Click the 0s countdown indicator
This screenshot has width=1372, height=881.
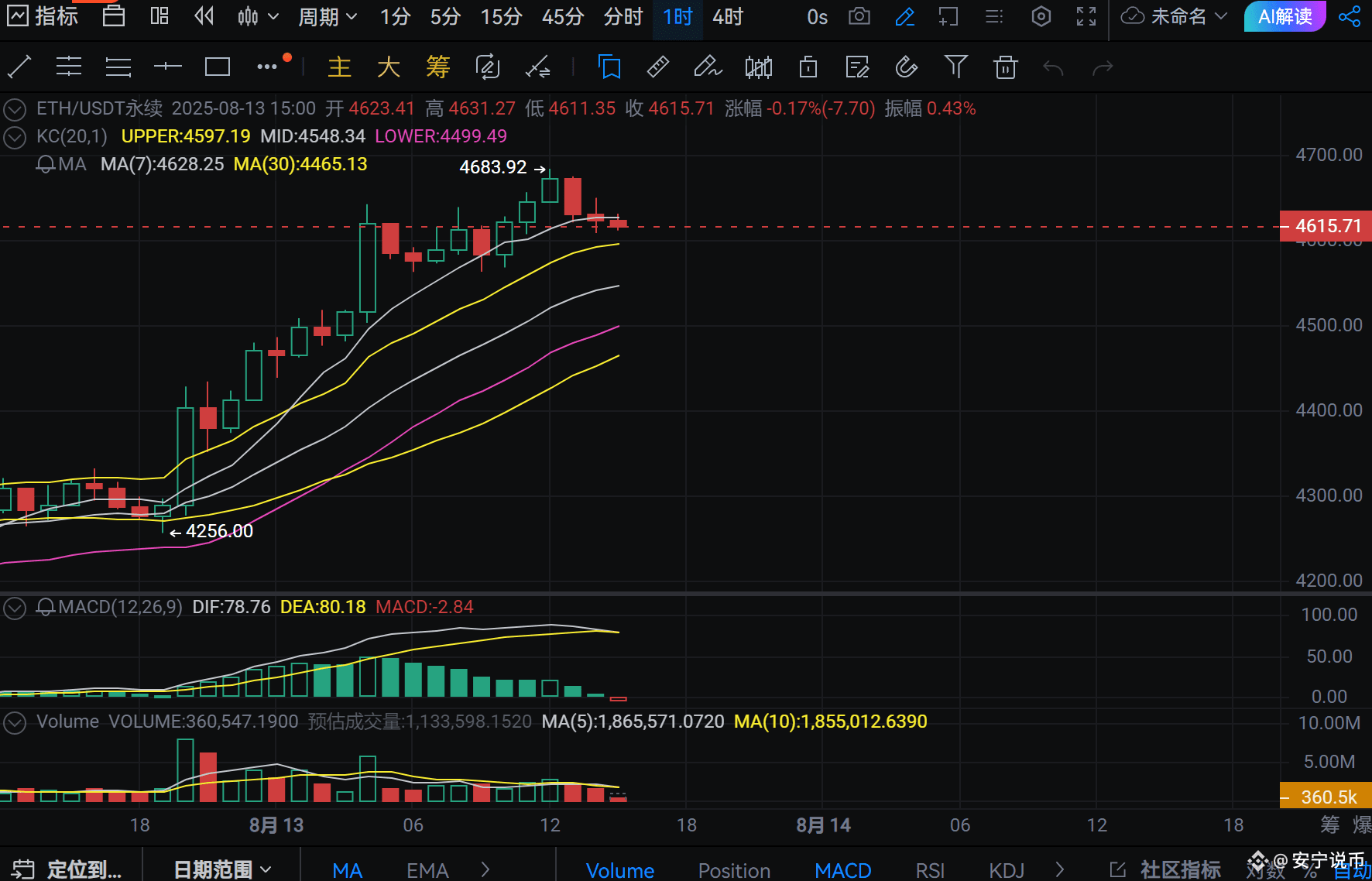click(x=818, y=16)
